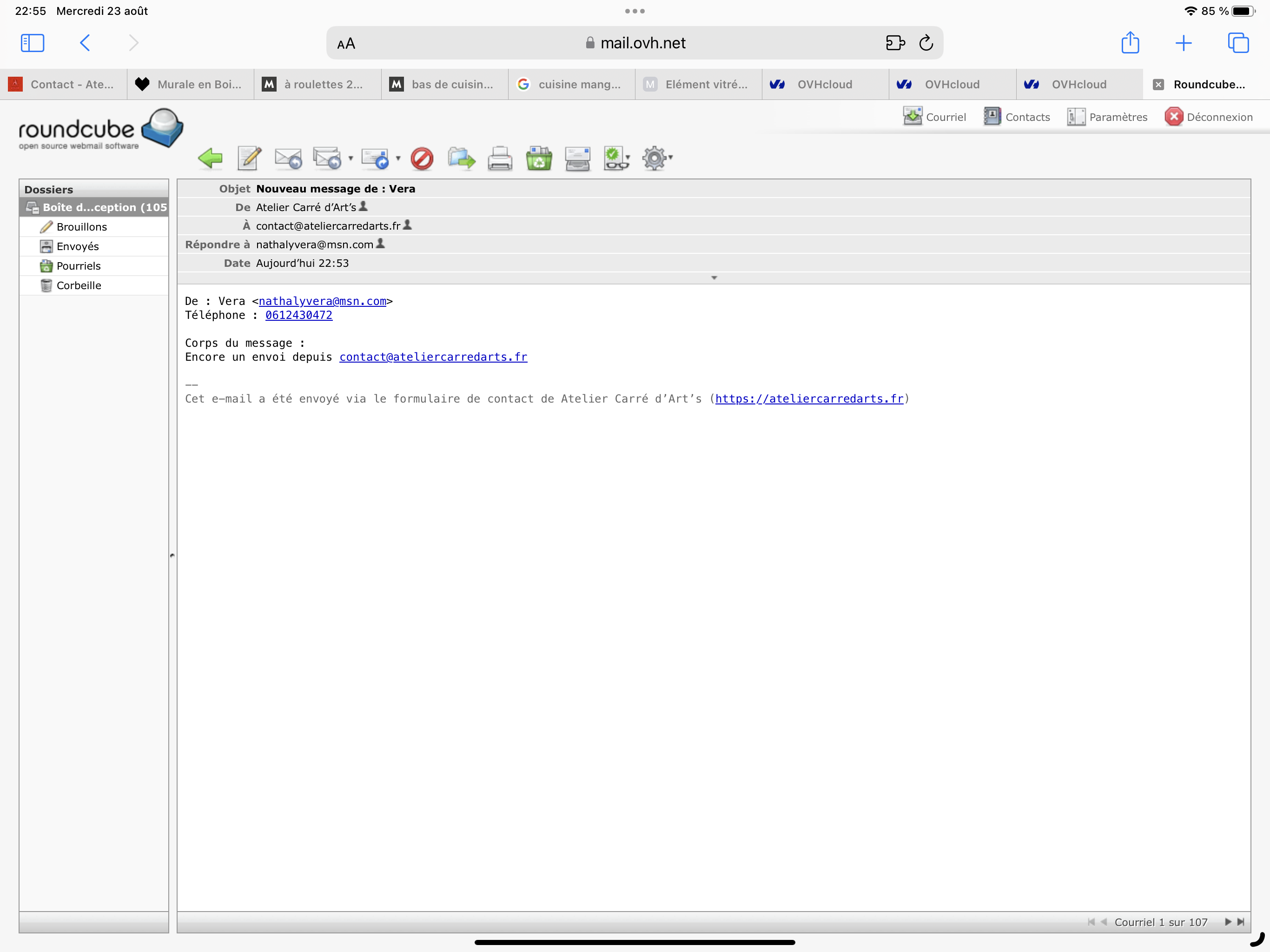Click the red delete message icon
This screenshot has height=952, width=1270.
click(x=422, y=159)
